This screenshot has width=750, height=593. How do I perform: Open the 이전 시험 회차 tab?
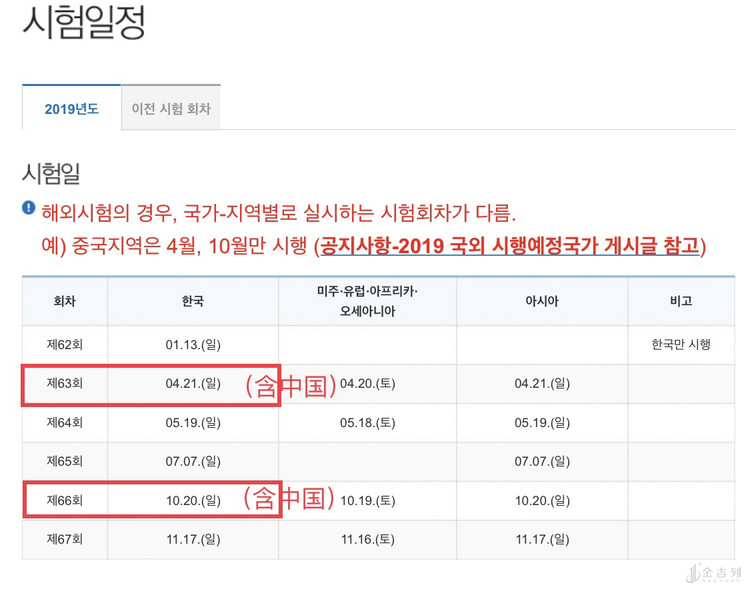[171, 108]
